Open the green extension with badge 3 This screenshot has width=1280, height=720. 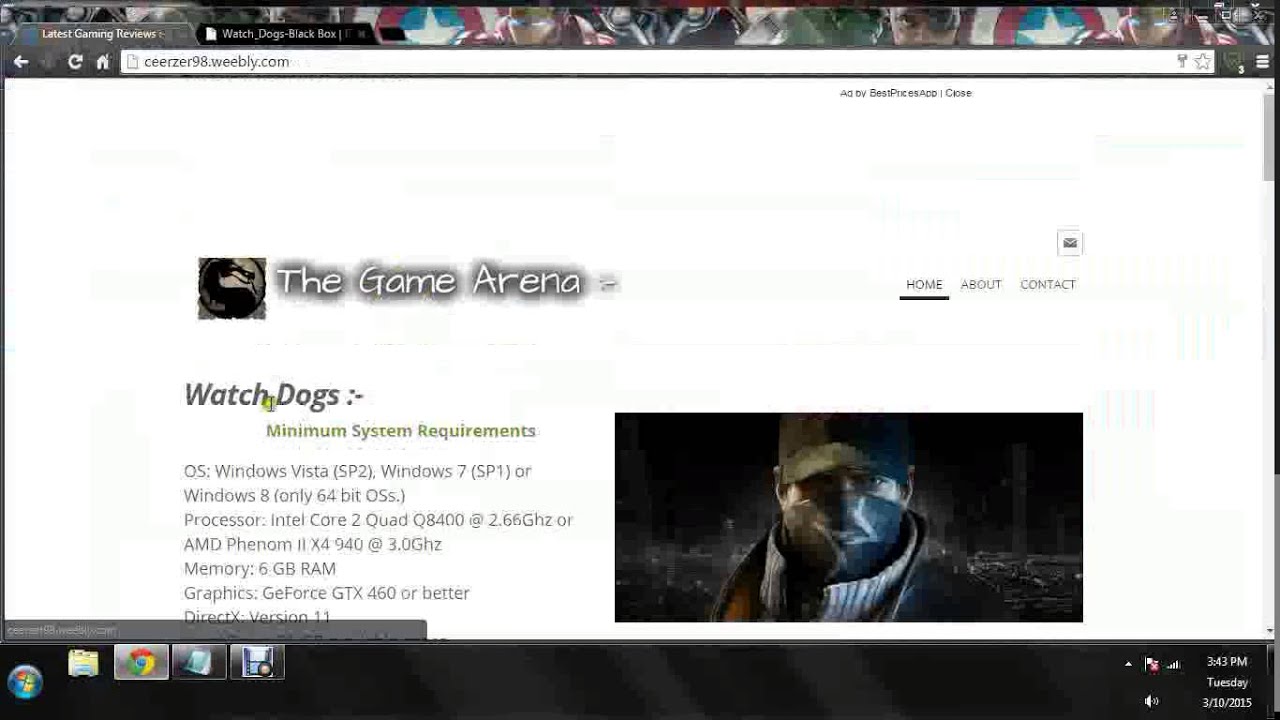pos(1235,62)
